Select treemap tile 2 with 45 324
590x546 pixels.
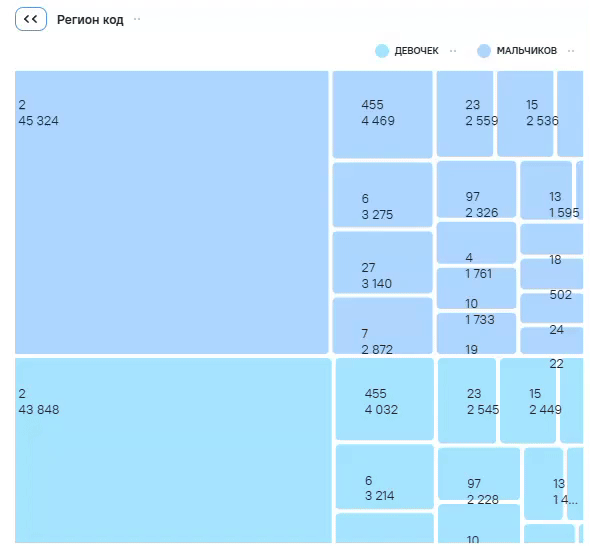click(x=172, y=212)
